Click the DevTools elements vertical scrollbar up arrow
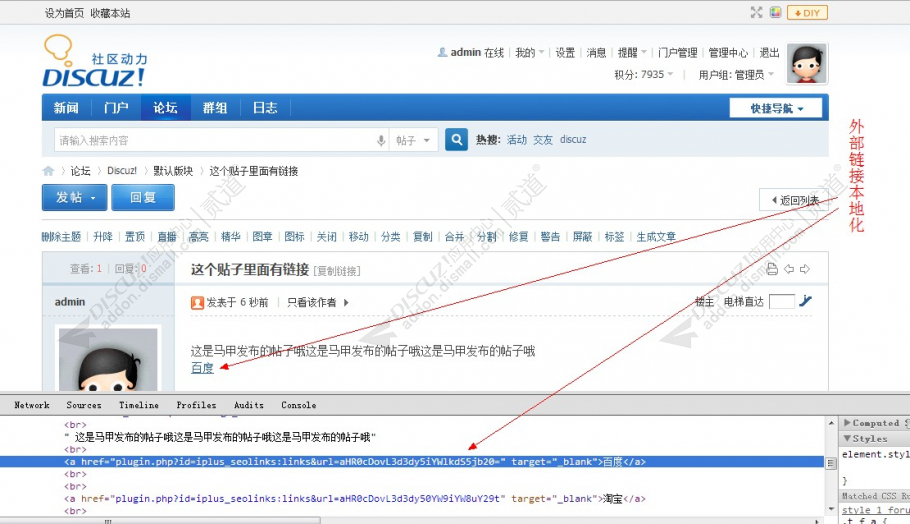Image resolution: width=910 pixels, height=524 pixels. (x=831, y=422)
